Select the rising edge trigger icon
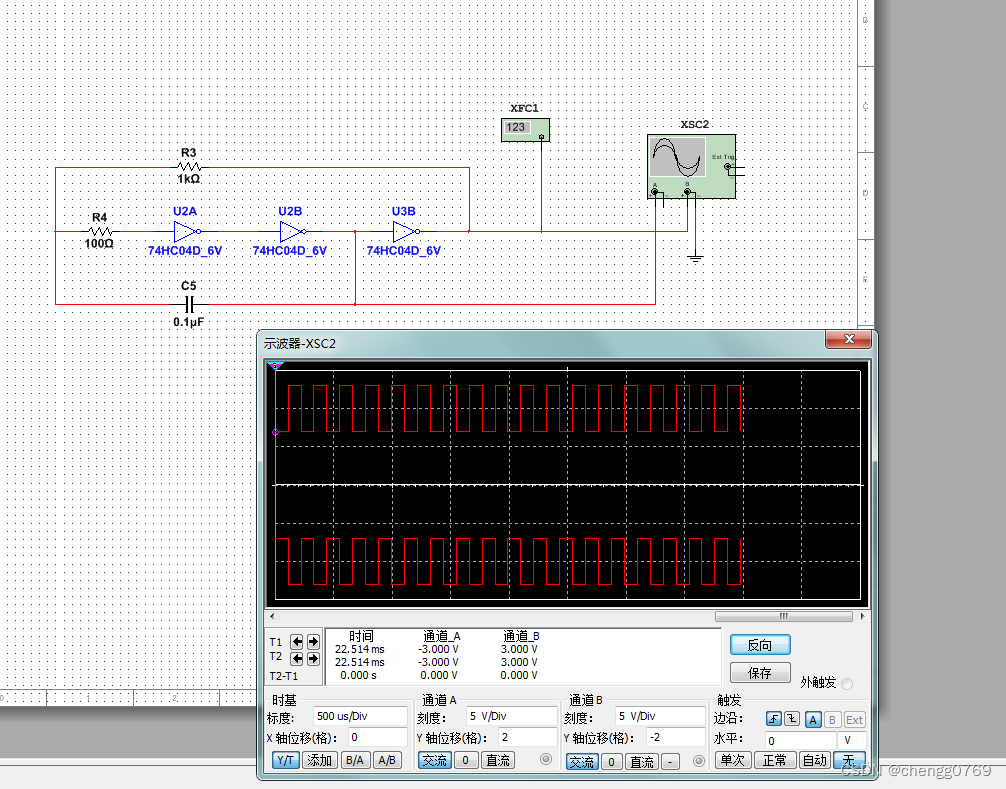The height and width of the screenshot is (789, 1006). pyautogui.click(x=773, y=719)
